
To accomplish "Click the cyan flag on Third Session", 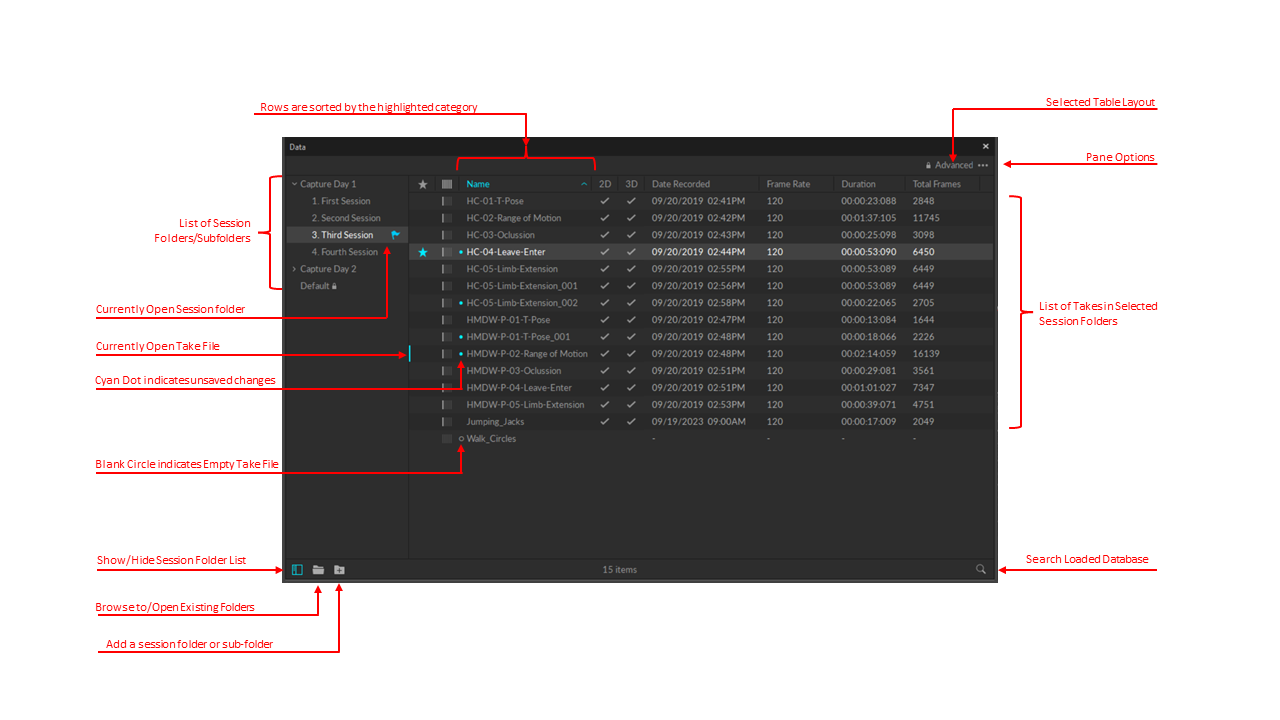I will point(396,235).
